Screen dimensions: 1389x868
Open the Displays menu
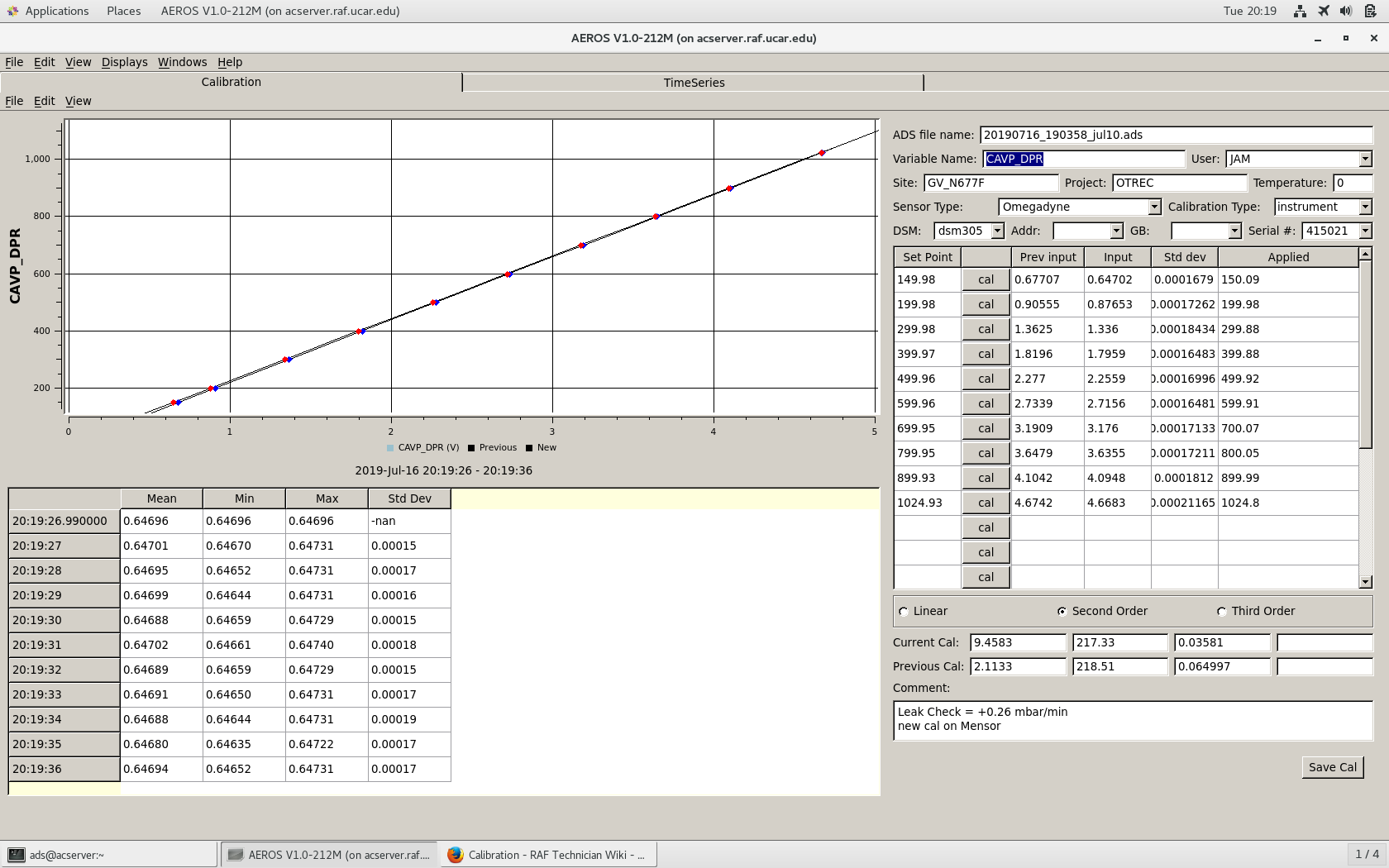pos(124,62)
